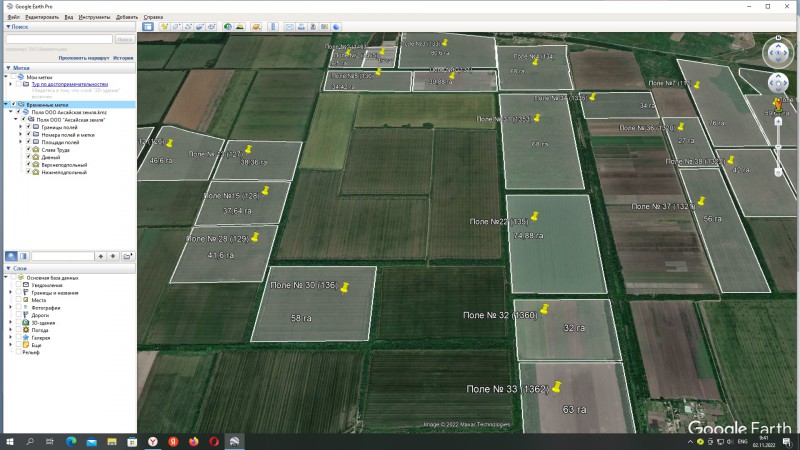
Task: Click the add folder icon in places panel
Action: [128, 256]
